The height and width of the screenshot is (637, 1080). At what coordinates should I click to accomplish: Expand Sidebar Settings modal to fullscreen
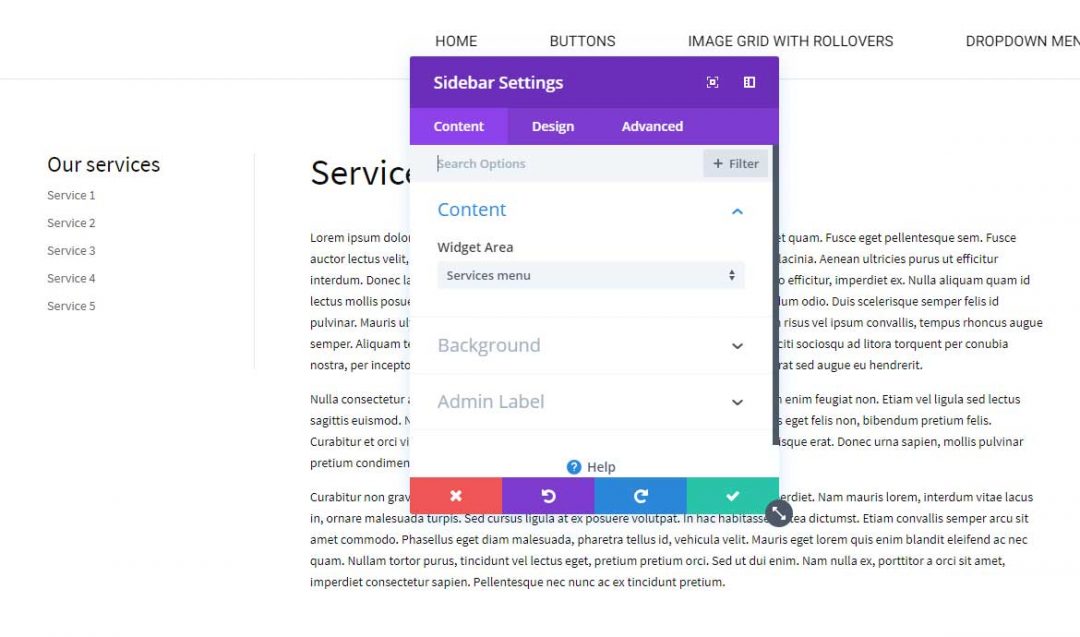tap(712, 83)
